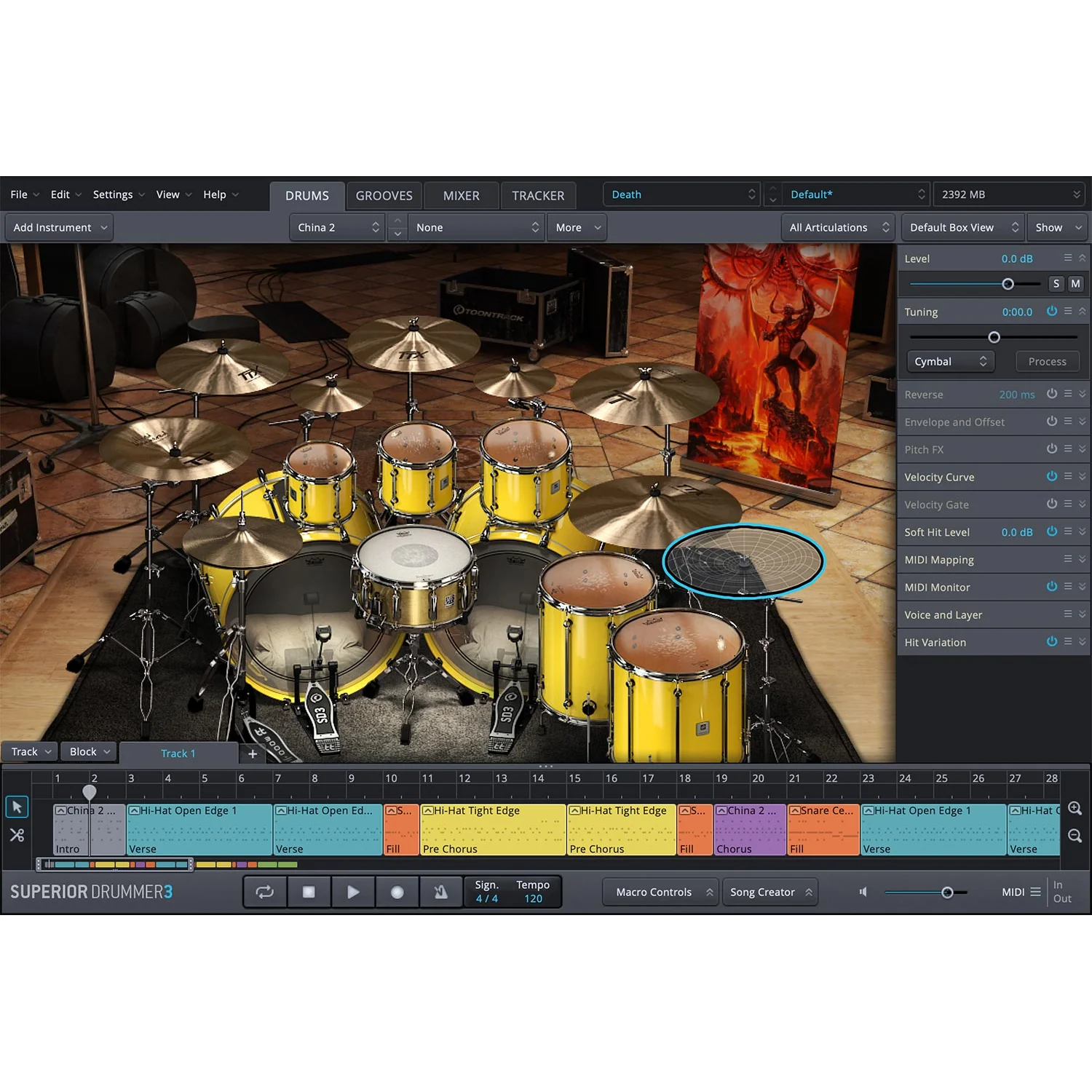This screenshot has height=1092, width=1092.
Task: Open the None dropdown selector
Action: tap(476, 227)
